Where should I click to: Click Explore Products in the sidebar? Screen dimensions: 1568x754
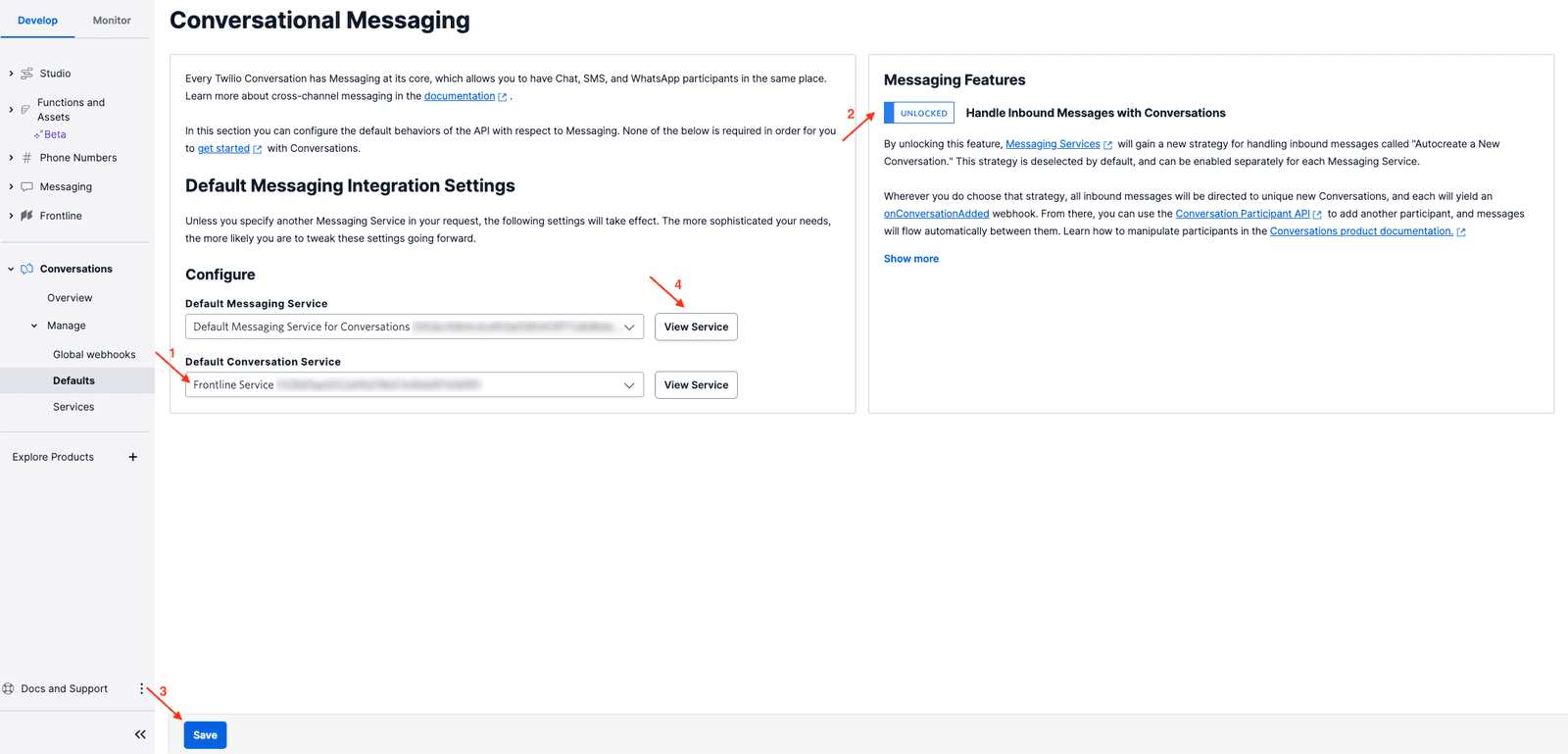point(53,457)
